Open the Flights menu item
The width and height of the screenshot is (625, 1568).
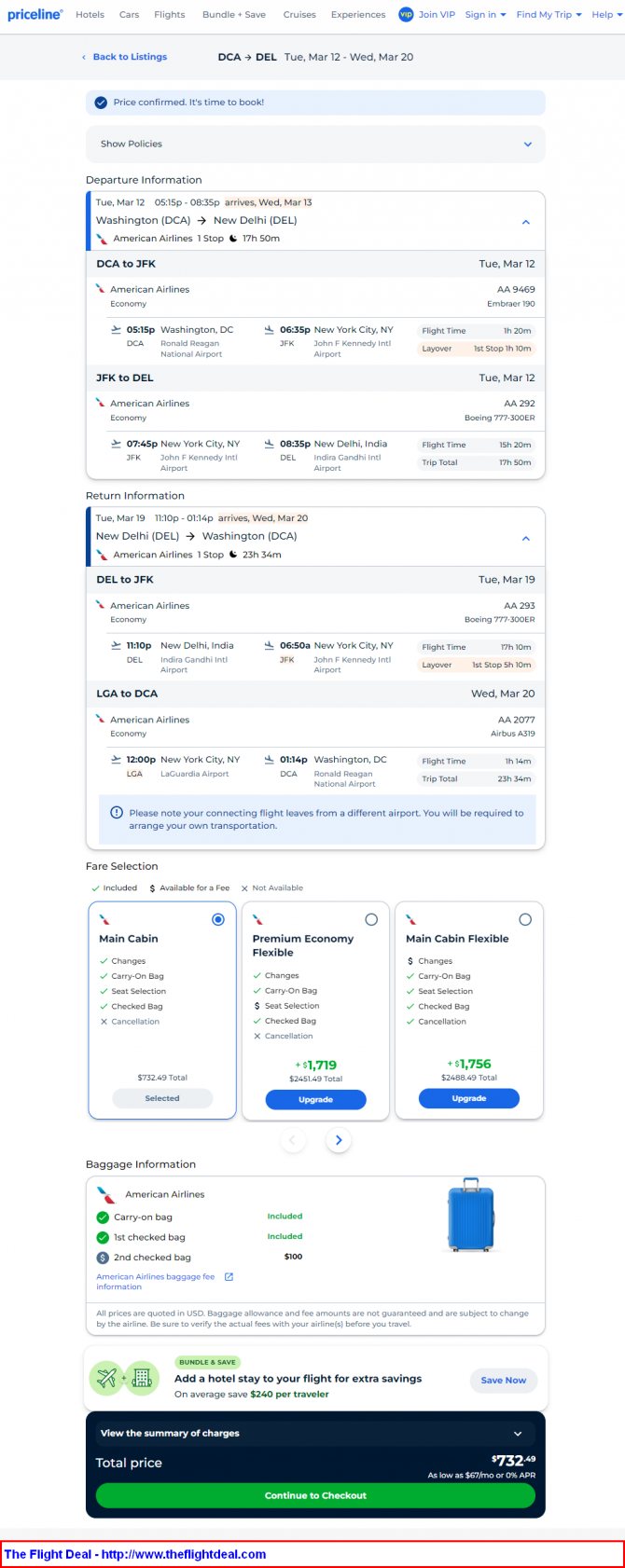click(170, 15)
